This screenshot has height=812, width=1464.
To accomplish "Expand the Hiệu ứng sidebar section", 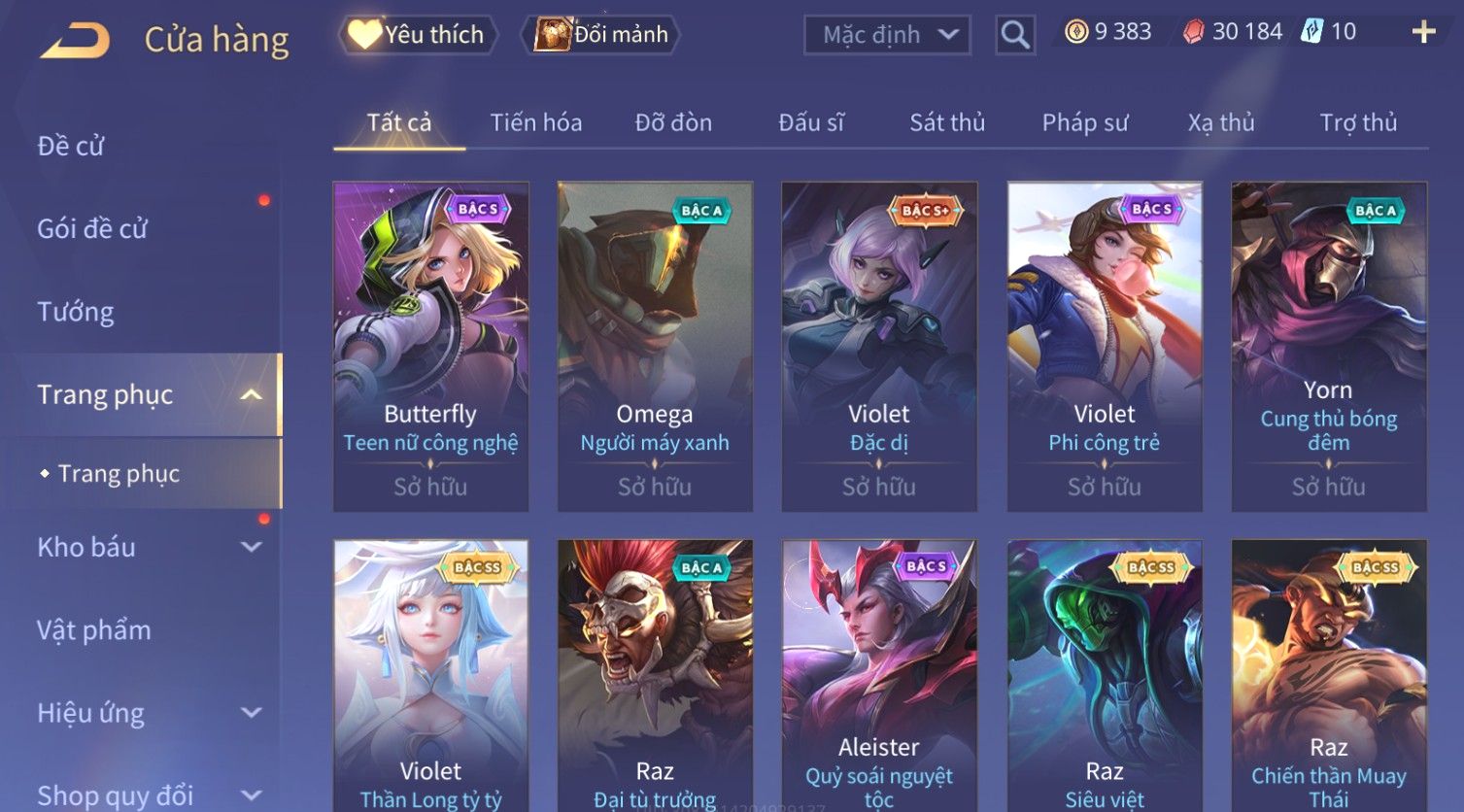I will [252, 713].
